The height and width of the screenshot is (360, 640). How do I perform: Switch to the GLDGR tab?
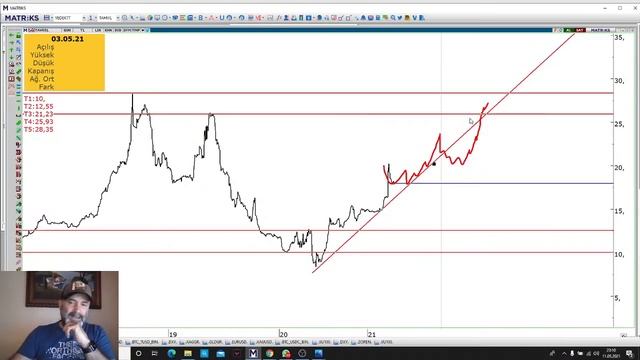[x=213, y=342]
